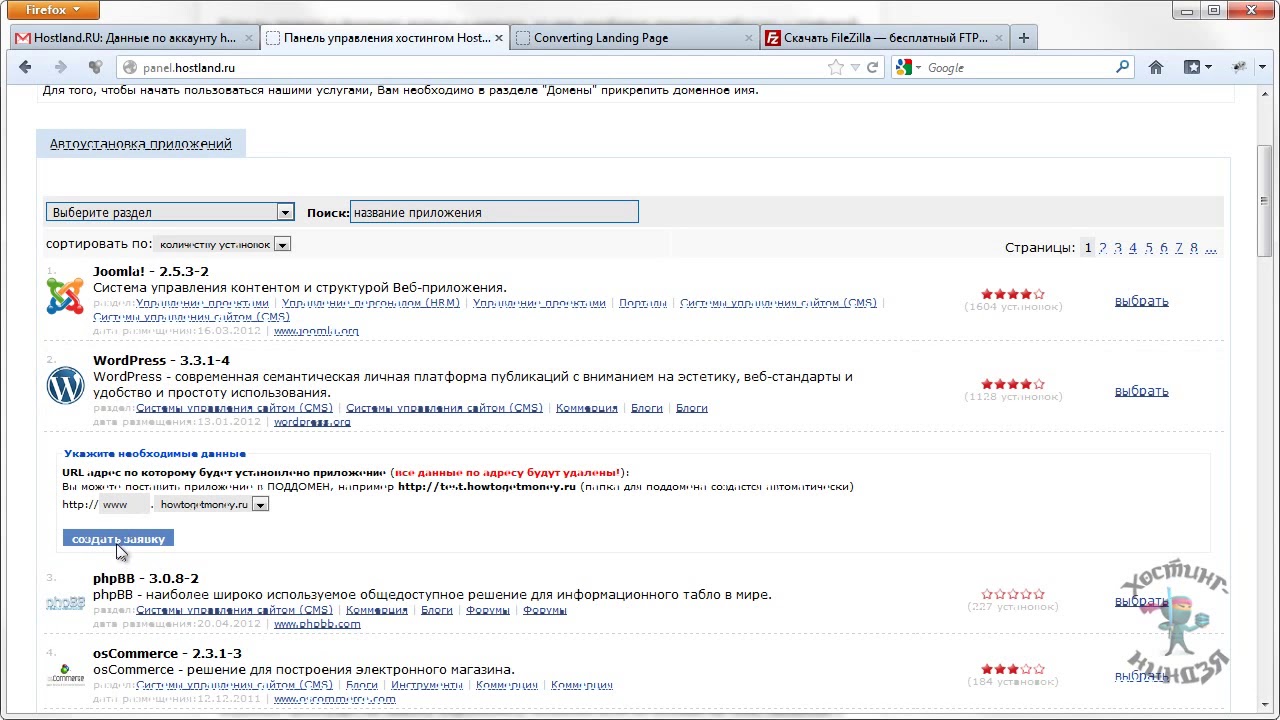
Task: Click the osCommerce logo icon
Action: [x=66, y=674]
